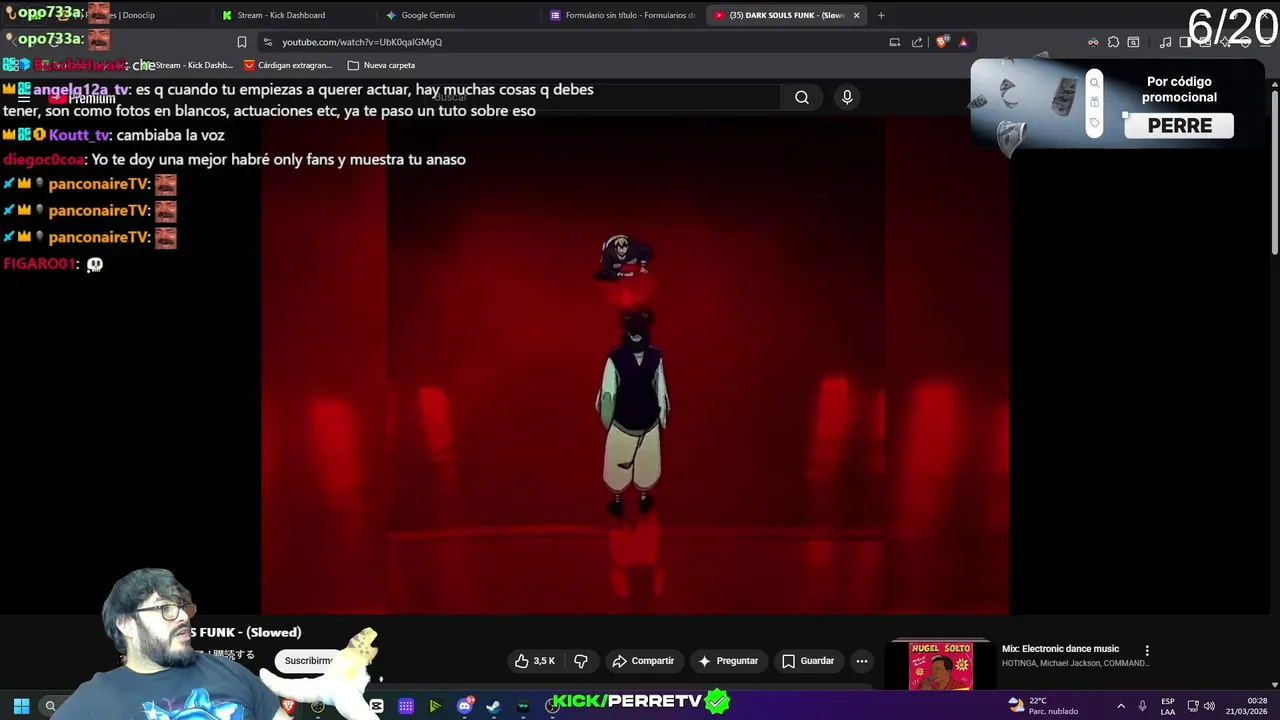Open Steam from the taskbar
This screenshot has height=720, width=1280.
click(493, 706)
